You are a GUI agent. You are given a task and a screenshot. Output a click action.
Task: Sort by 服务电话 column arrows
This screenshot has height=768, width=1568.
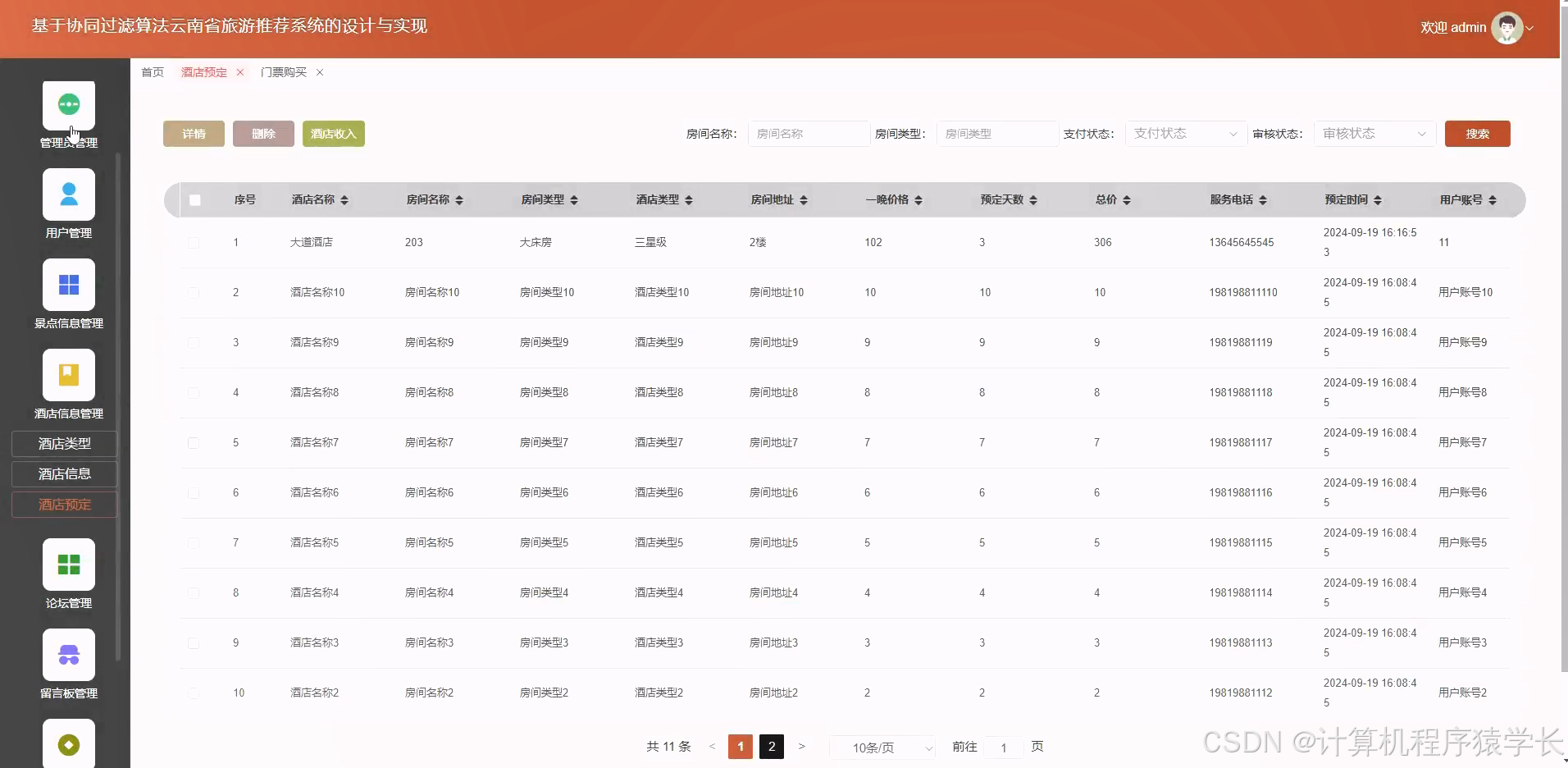click(x=1263, y=200)
